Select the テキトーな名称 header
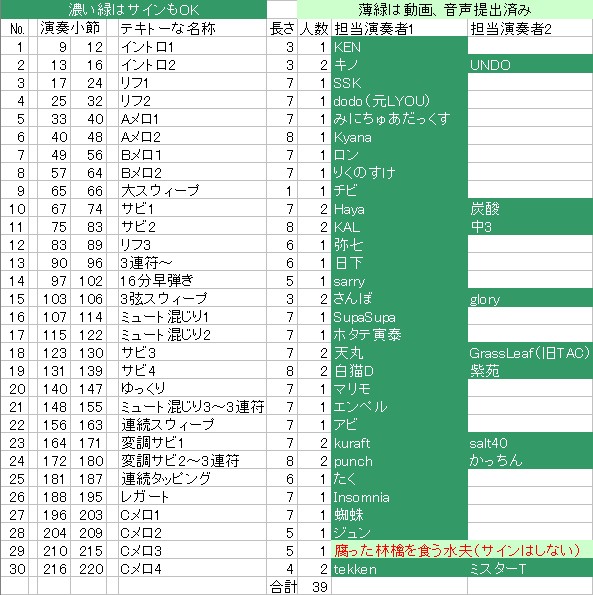593x595 pixels. (x=192, y=29)
